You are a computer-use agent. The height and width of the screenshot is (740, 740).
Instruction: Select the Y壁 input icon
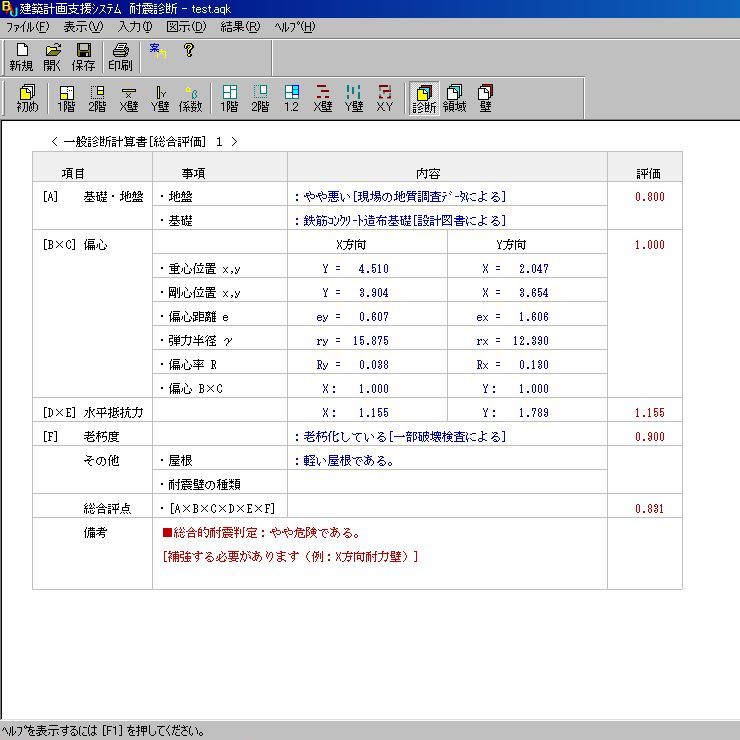(160, 98)
